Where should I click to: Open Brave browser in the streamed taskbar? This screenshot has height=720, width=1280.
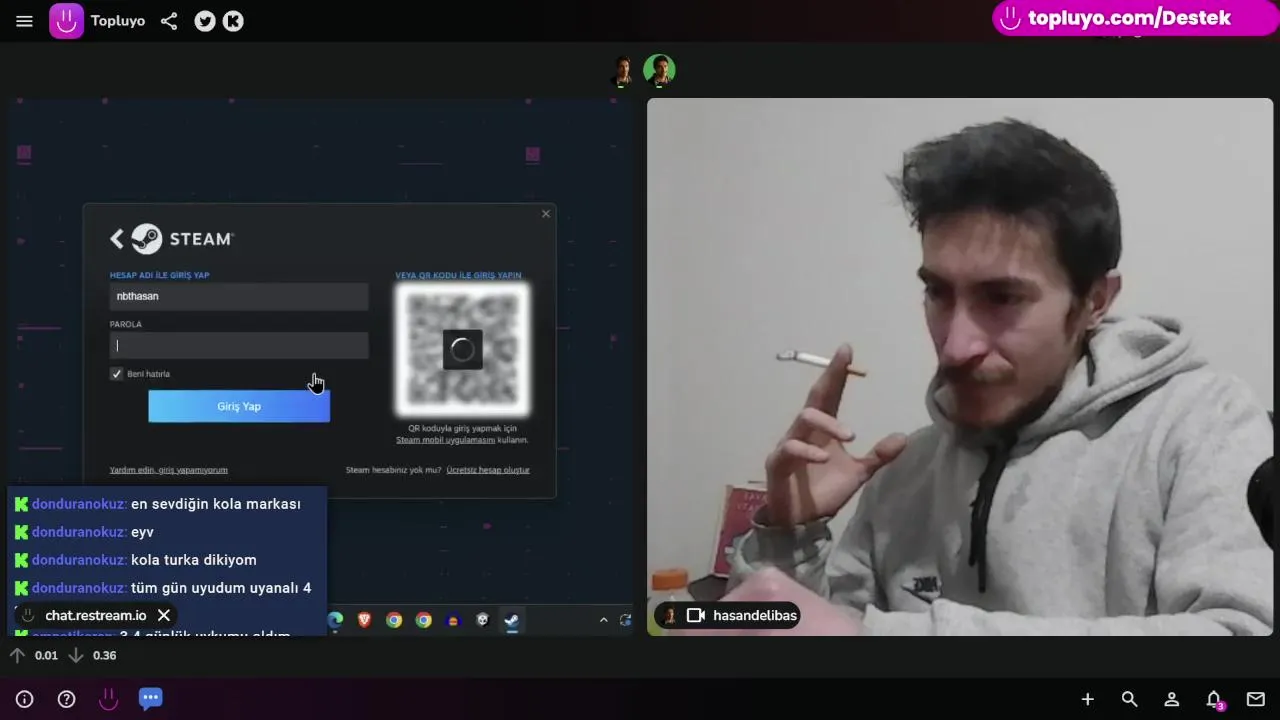[x=365, y=620]
